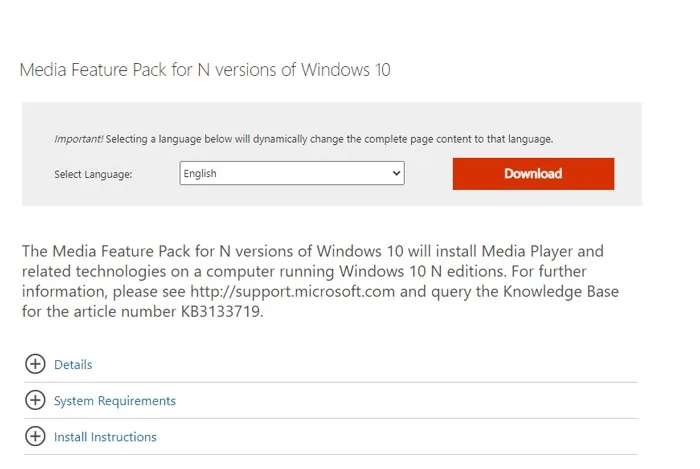The height and width of the screenshot is (469, 700).
Task: Click the product description paragraph's first line
Action: (x=312, y=251)
